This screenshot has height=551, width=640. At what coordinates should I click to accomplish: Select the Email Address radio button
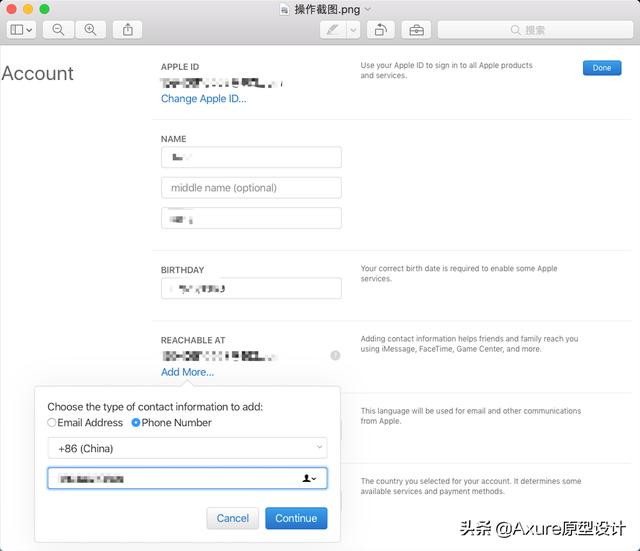(52, 423)
